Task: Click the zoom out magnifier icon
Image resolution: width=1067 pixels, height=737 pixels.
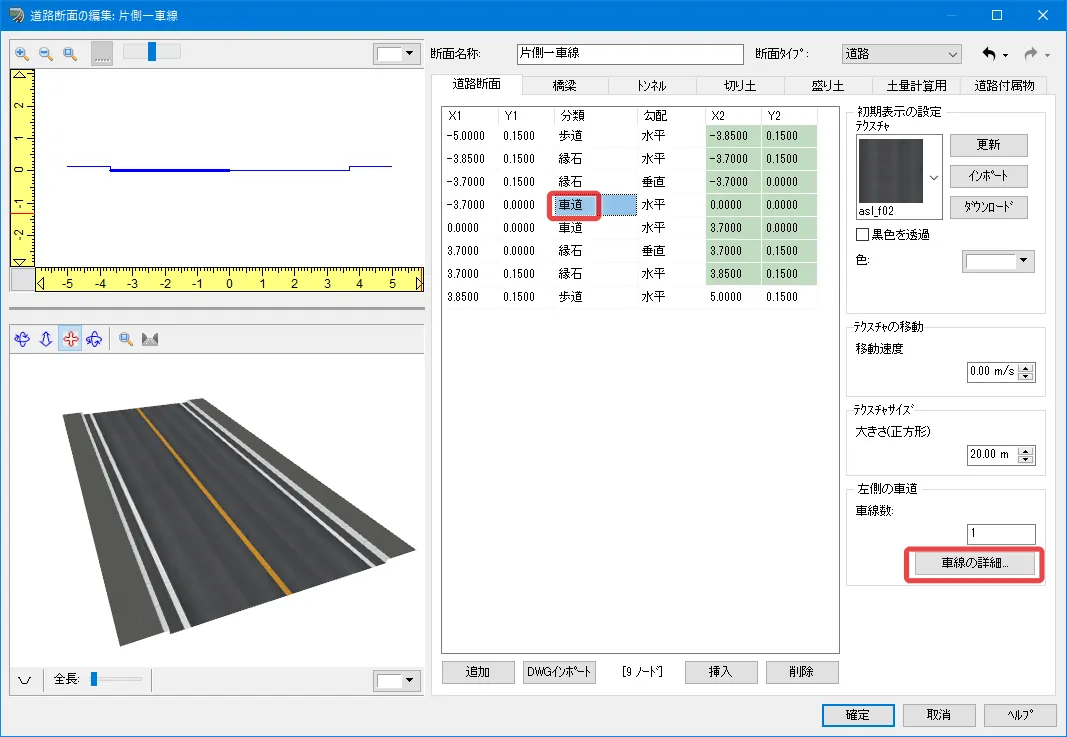Action: (46, 54)
